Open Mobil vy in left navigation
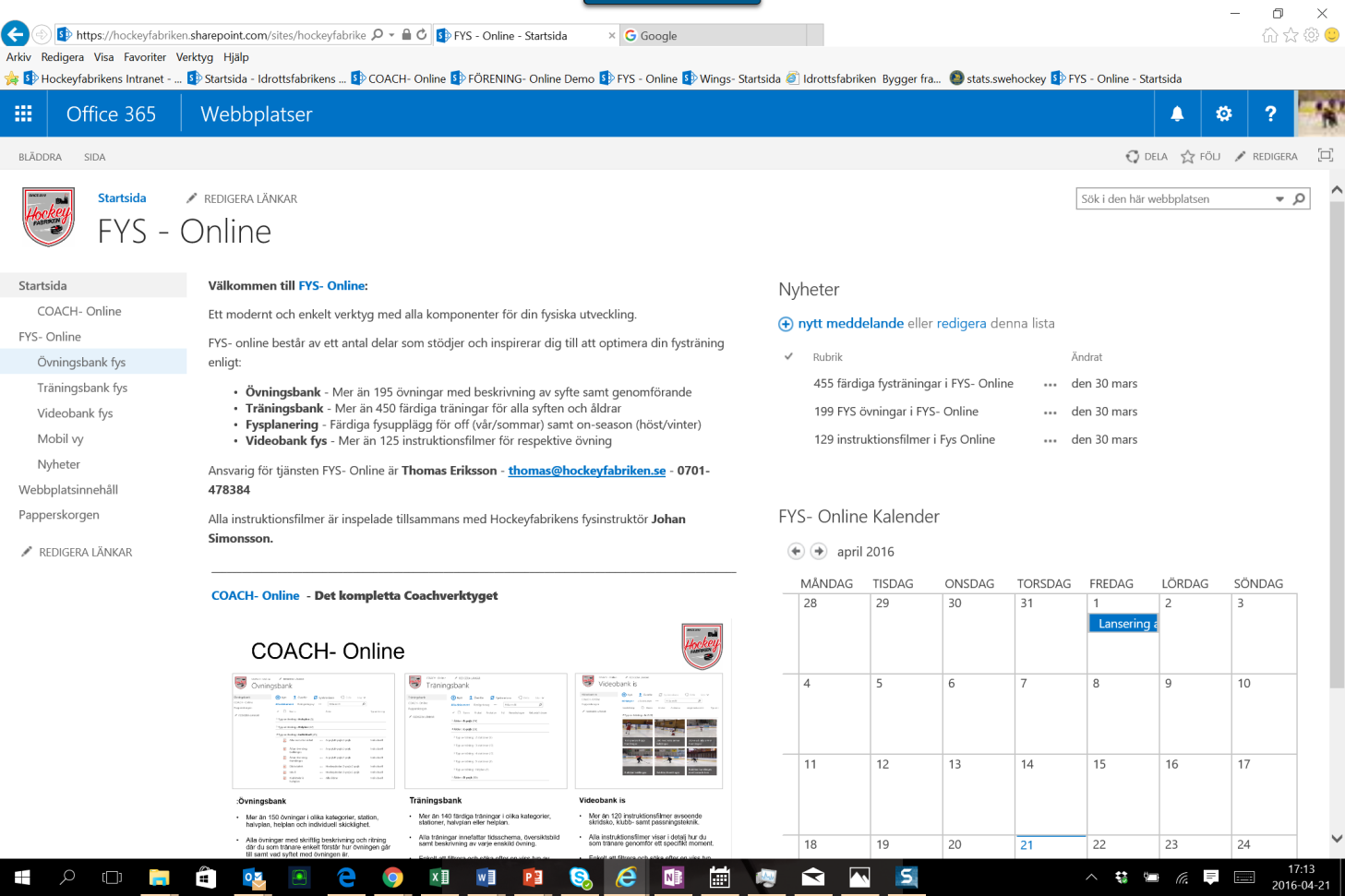 60,438
